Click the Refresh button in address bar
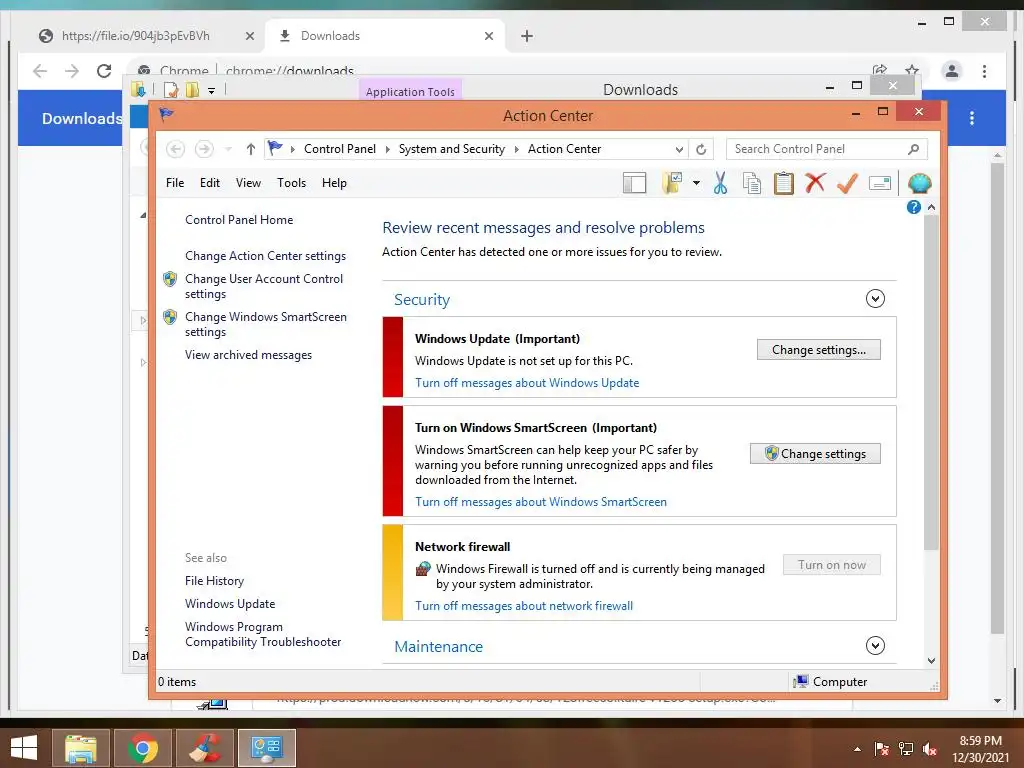 pyautogui.click(x=701, y=150)
